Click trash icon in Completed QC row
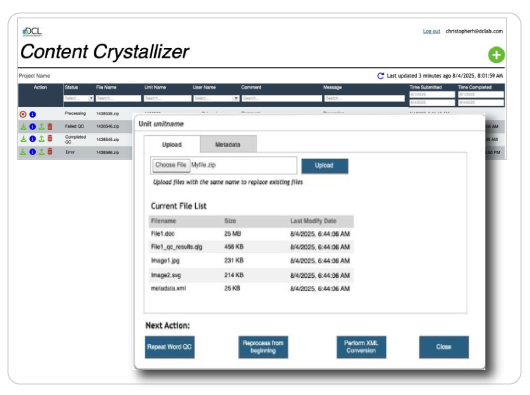The image size is (530, 395). coord(50,139)
